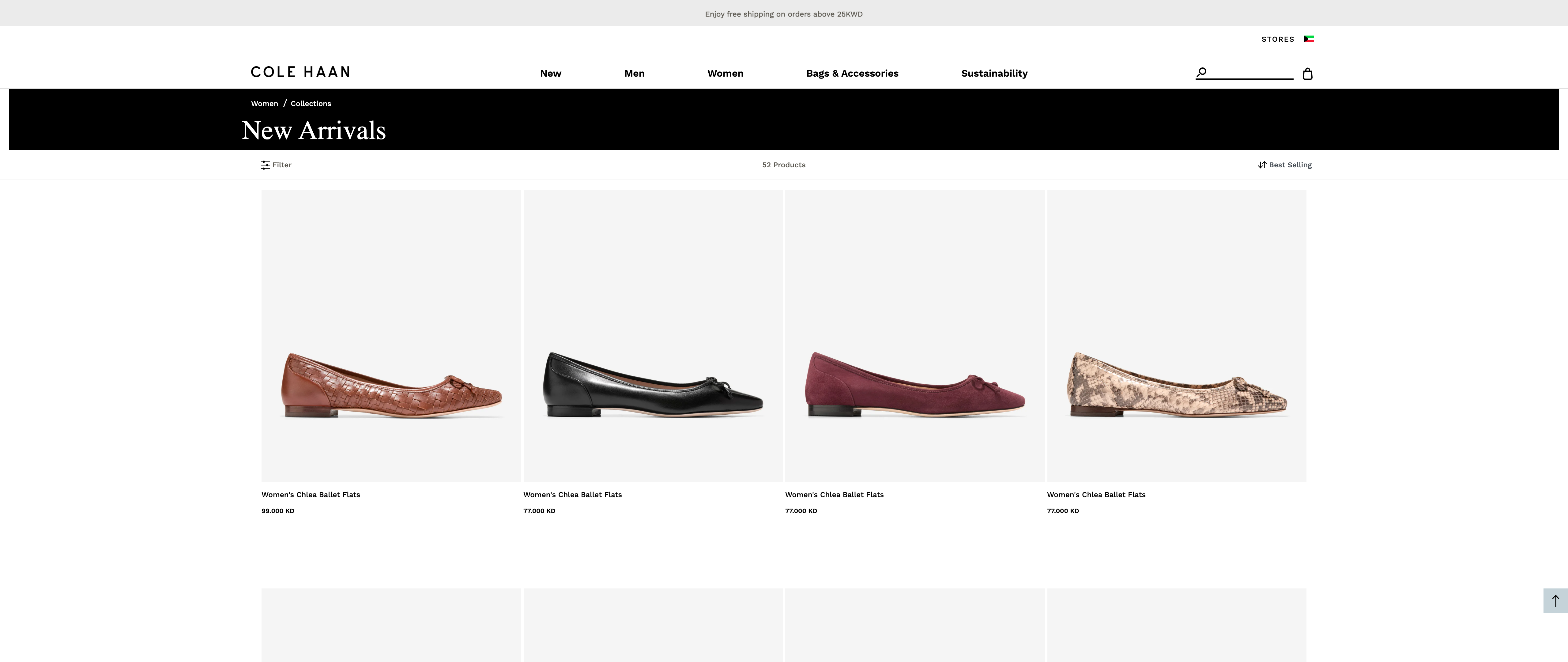This screenshot has width=1568, height=662.
Task: Click the Filter icon with sliders
Action: click(x=266, y=165)
